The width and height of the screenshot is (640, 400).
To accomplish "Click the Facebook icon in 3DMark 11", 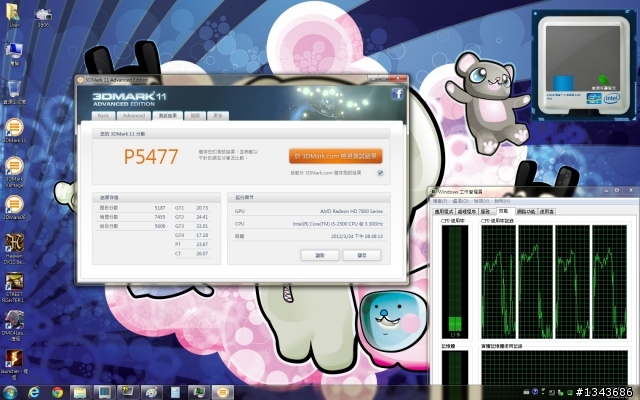I will [x=397, y=94].
